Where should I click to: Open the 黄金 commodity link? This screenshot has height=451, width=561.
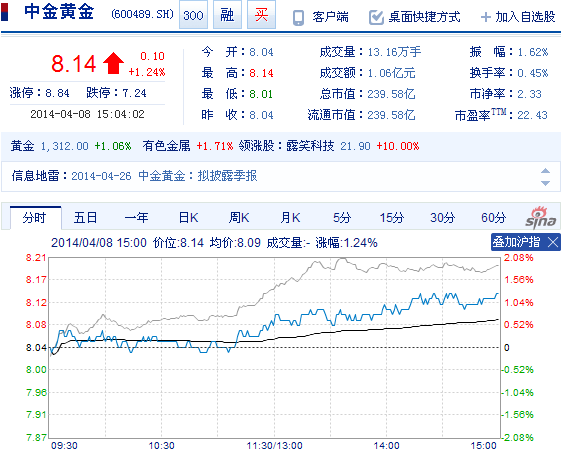click(x=22, y=146)
